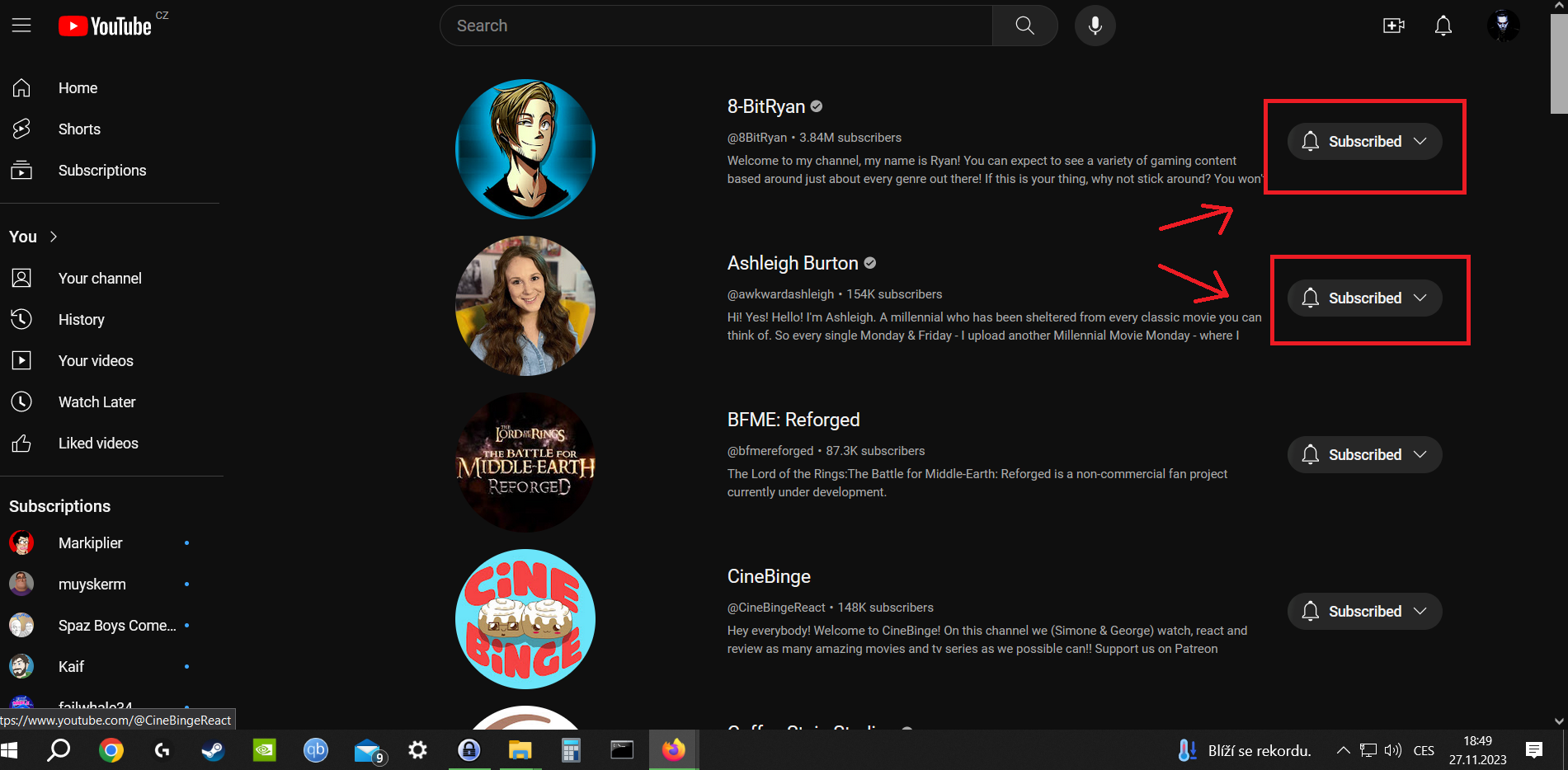Screen dimensions: 1568x770
Task: Launch Chrome from taskbar
Action: [111, 750]
